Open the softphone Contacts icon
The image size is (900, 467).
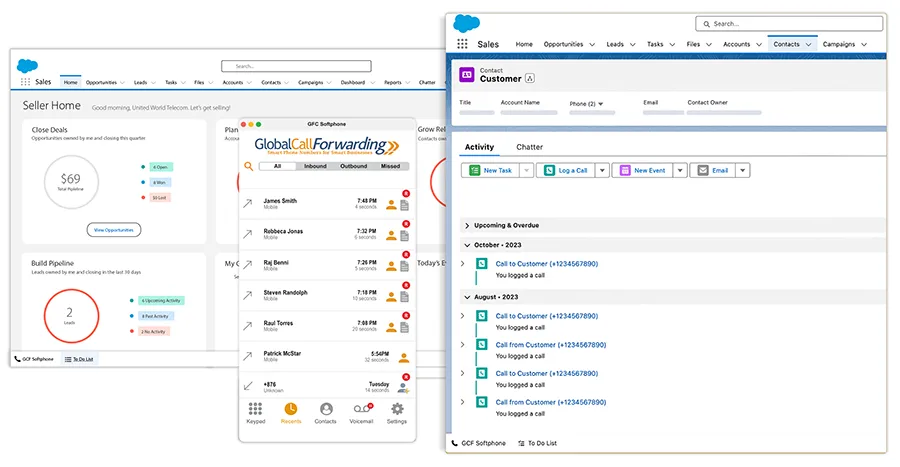coord(326,410)
